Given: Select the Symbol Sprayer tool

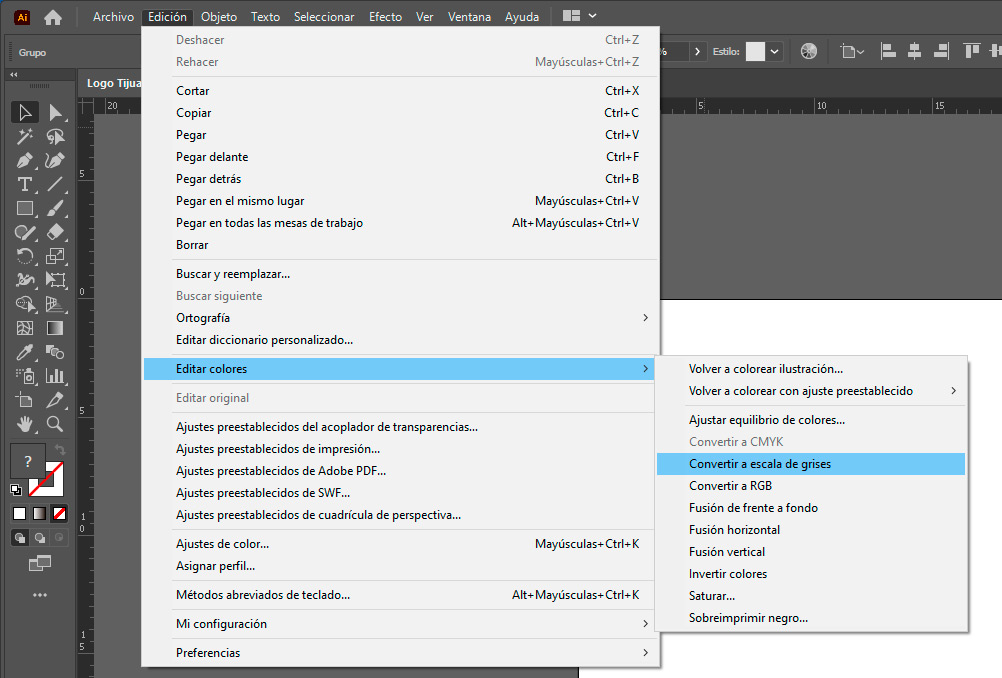Looking at the screenshot, I should pos(25,376).
